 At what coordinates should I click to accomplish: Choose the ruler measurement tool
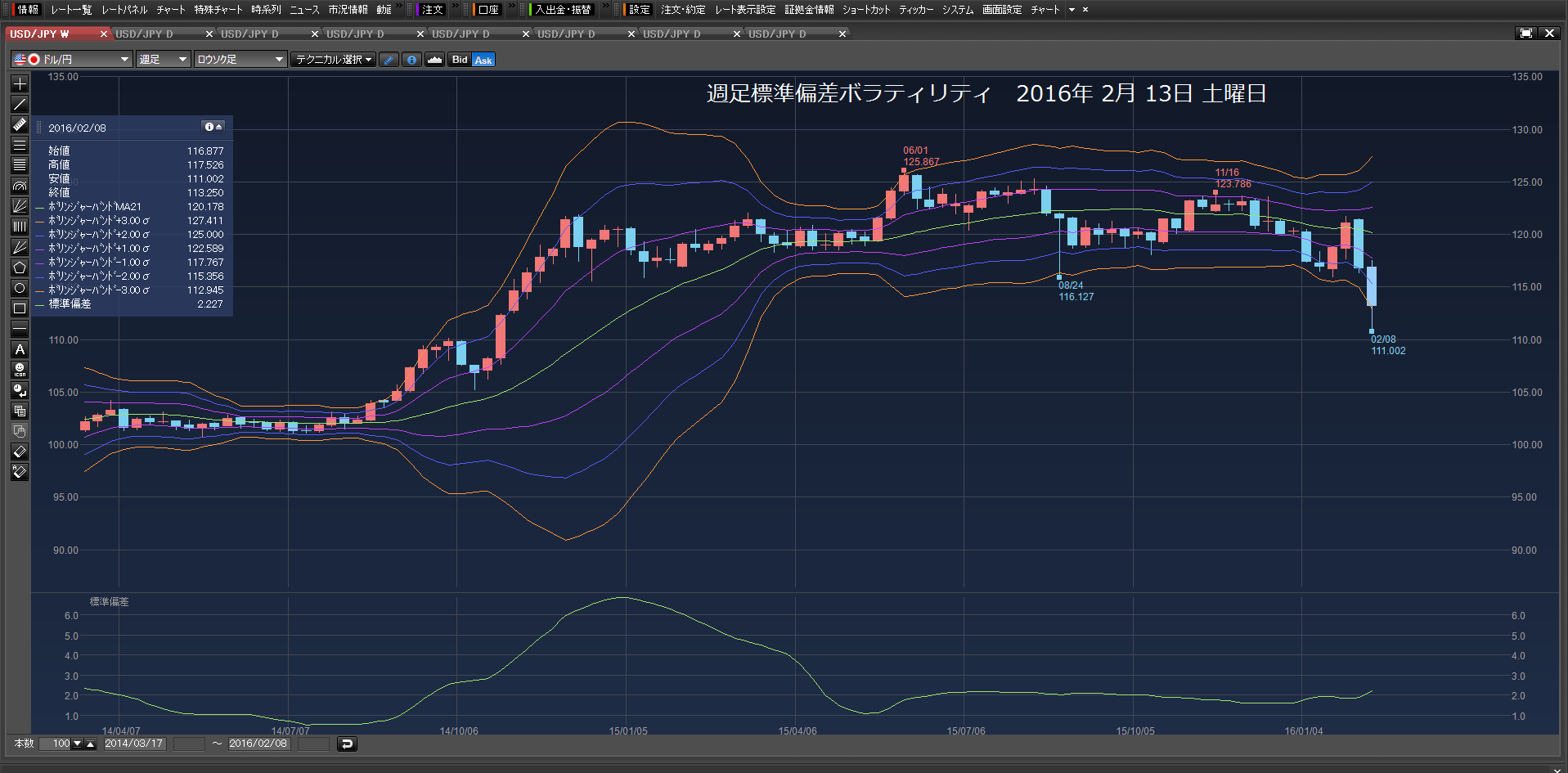pyautogui.click(x=20, y=124)
